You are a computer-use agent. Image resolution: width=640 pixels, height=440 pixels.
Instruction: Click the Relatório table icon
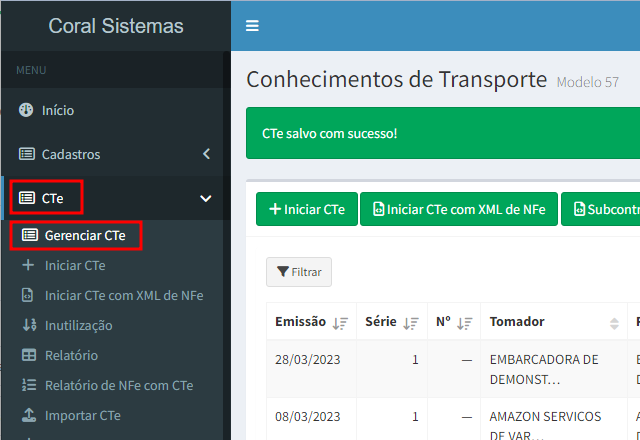click(x=28, y=355)
